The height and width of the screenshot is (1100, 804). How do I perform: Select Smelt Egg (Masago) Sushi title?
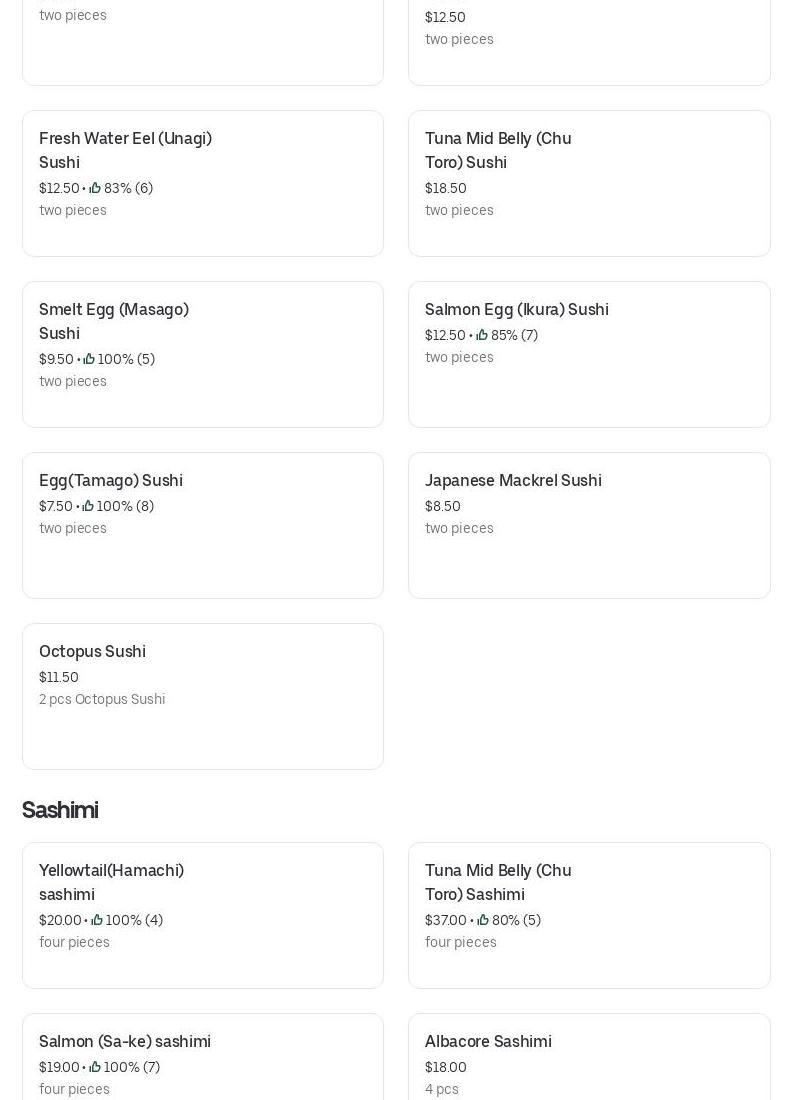[x=114, y=321]
